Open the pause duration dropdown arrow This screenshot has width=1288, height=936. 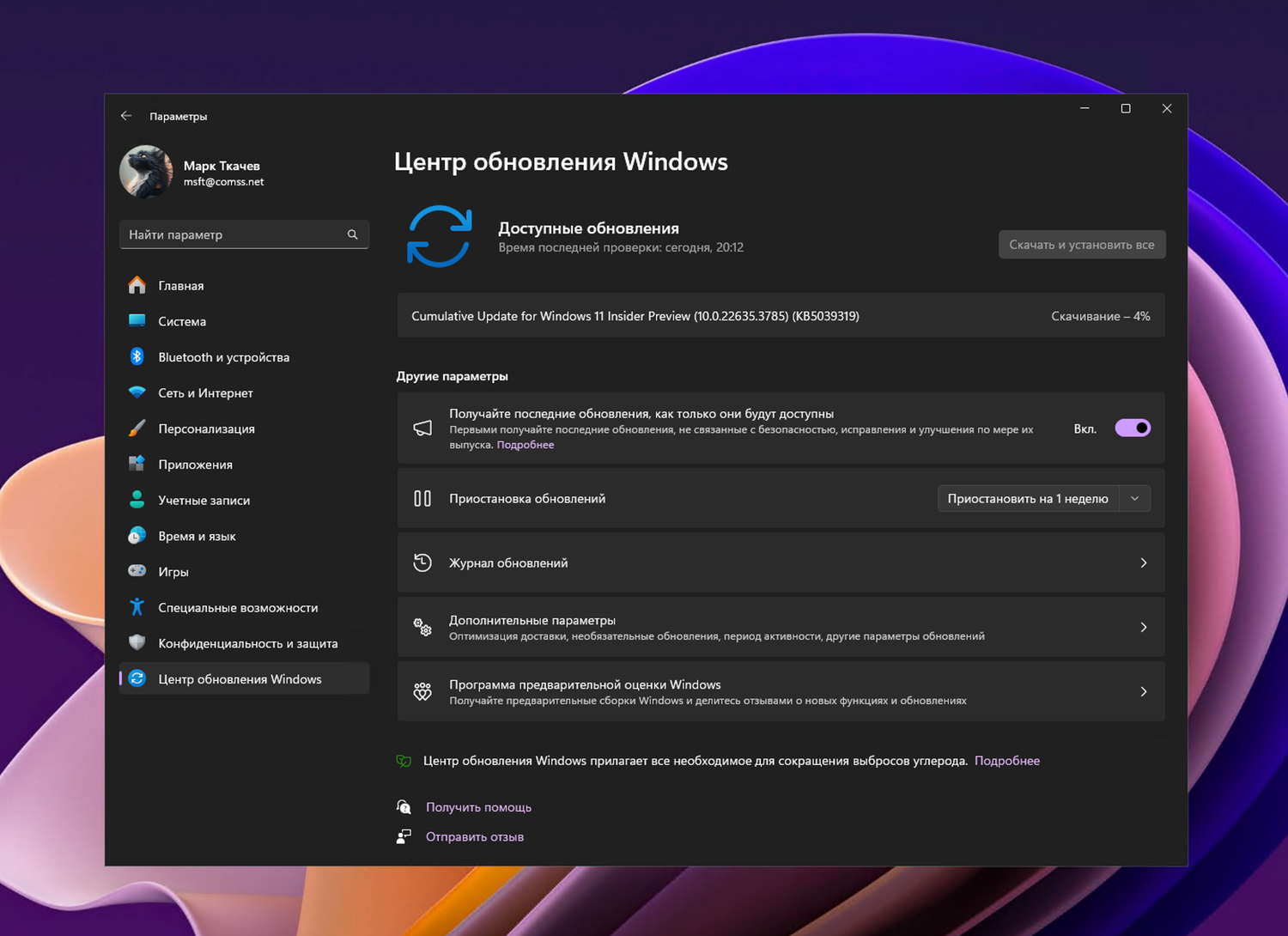tap(1135, 498)
